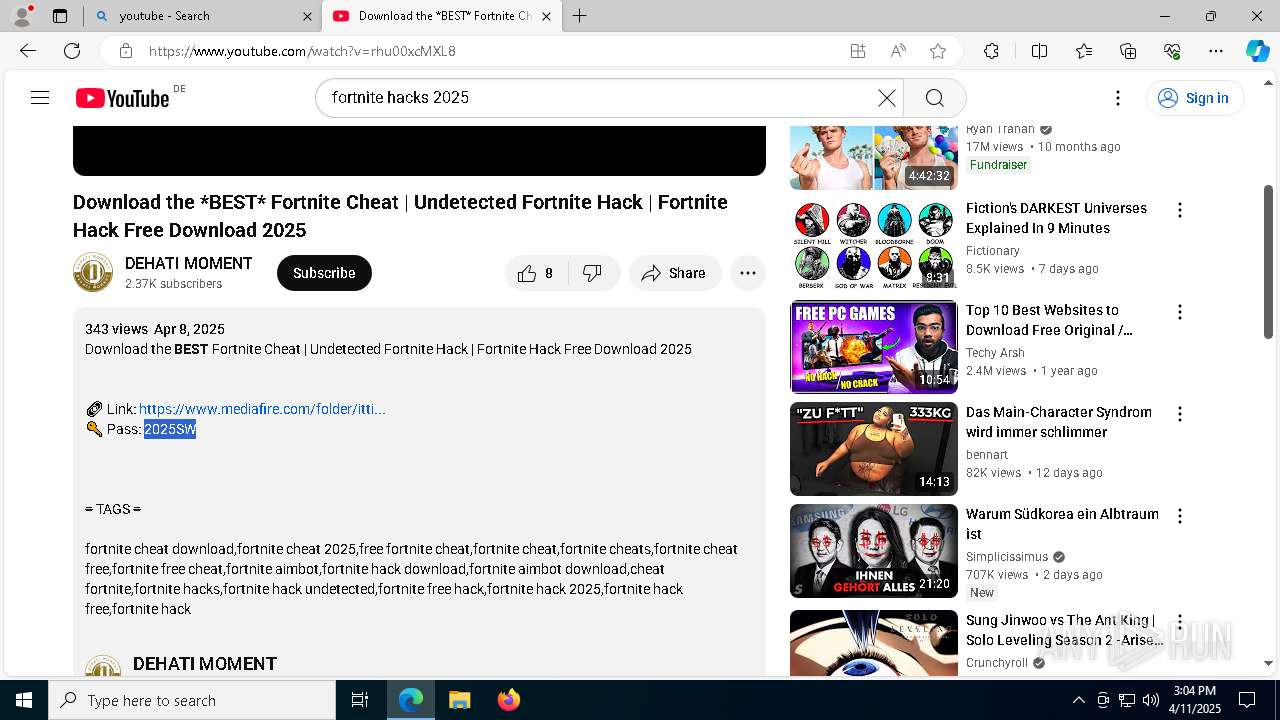Open 'Top 10 Best Websites' video thumbnail
The image size is (1280, 720).
point(874,347)
